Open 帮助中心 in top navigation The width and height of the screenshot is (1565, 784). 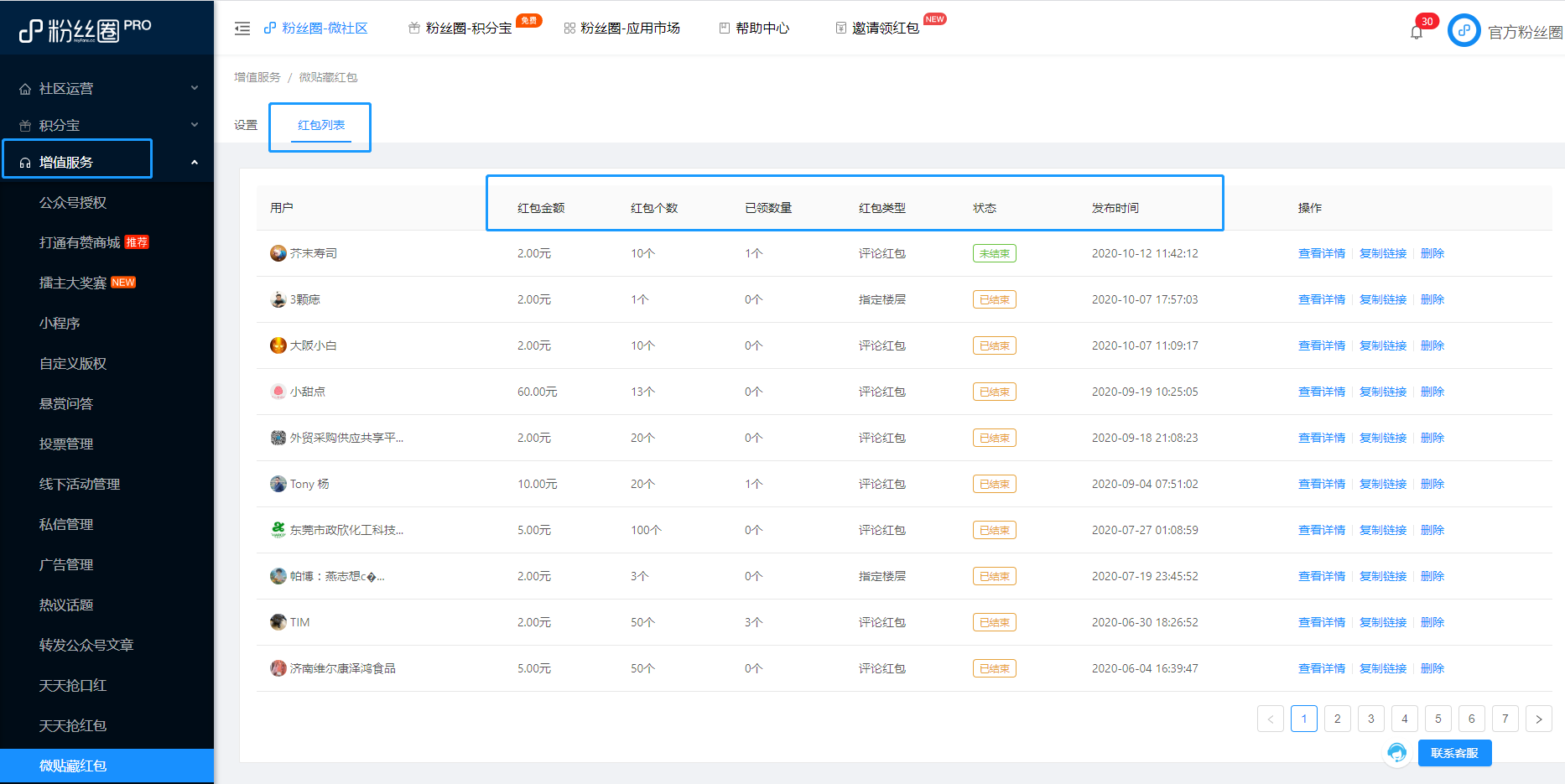click(x=754, y=29)
